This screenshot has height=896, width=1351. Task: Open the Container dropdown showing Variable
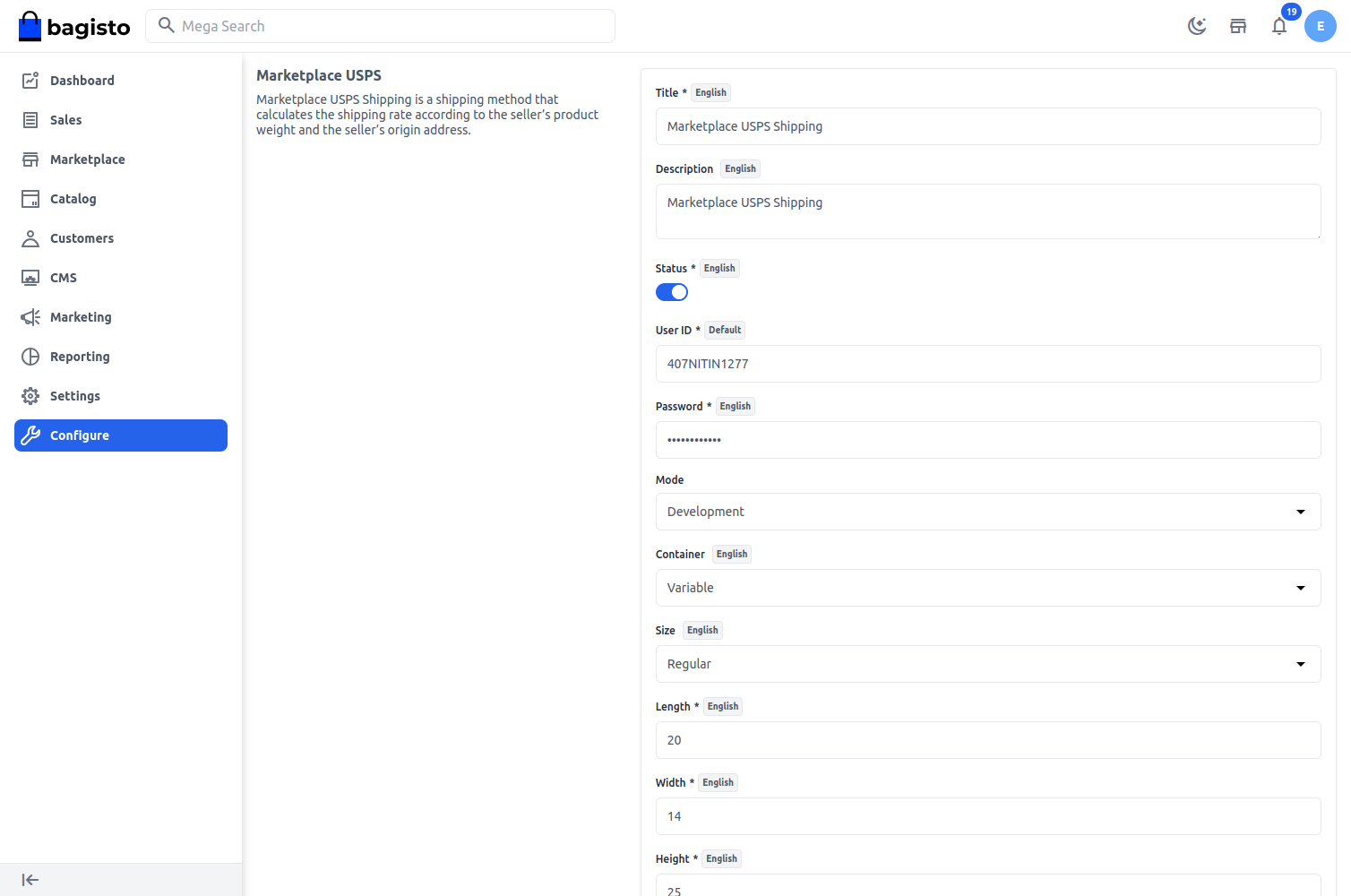988,588
